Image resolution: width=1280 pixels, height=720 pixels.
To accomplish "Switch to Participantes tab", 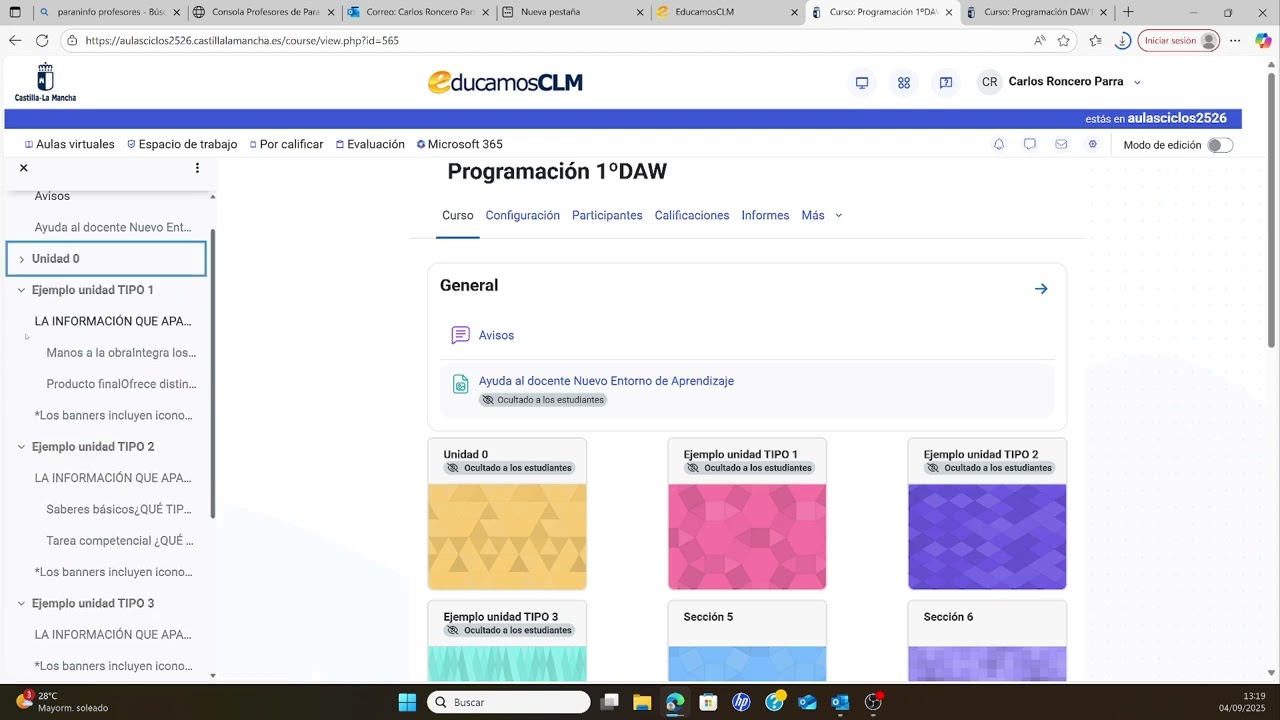I will (607, 216).
